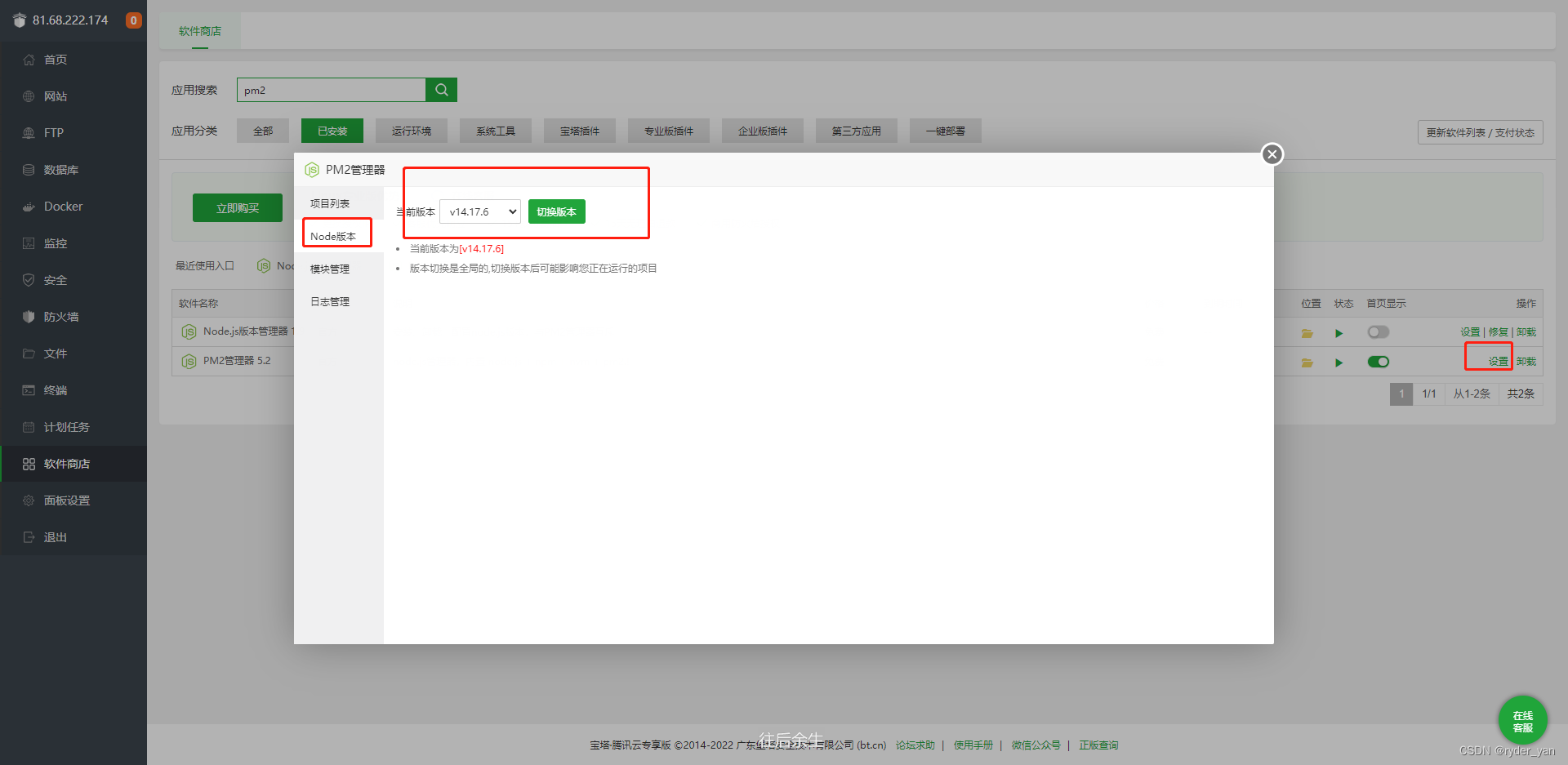Open the 终端 terminal sidebar item
Image resolution: width=1568 pixels, height=765 pixels.
73,390
